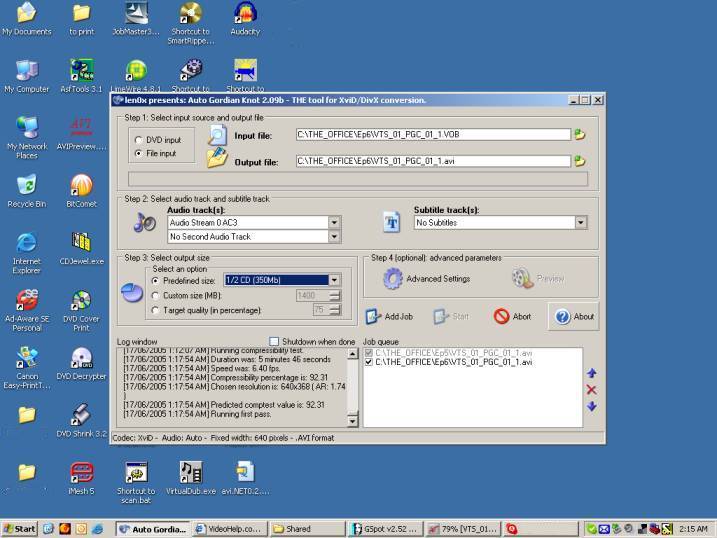
Task: Expand No Second Audio Track dropdown
Action: pyautogui.click(x=334, y=236)
